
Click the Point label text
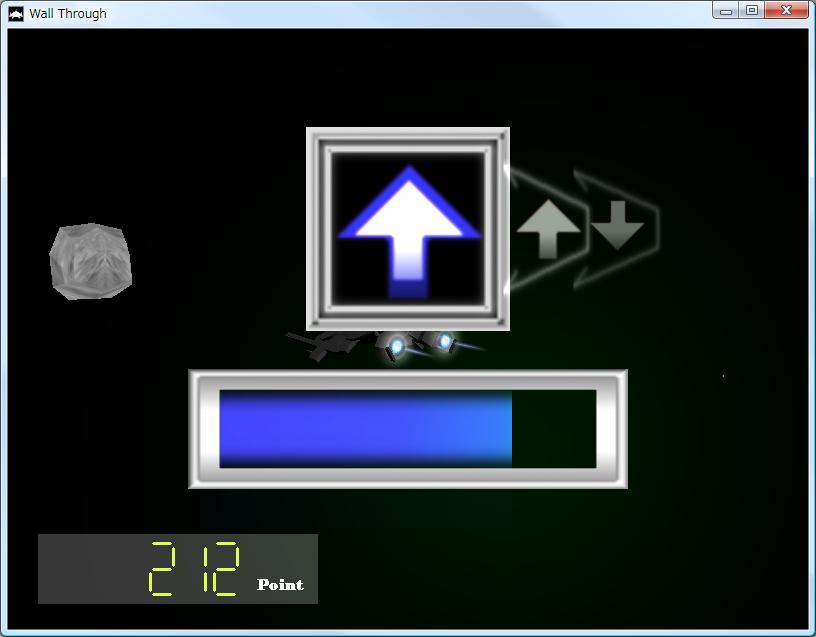[x=280, y=584]
